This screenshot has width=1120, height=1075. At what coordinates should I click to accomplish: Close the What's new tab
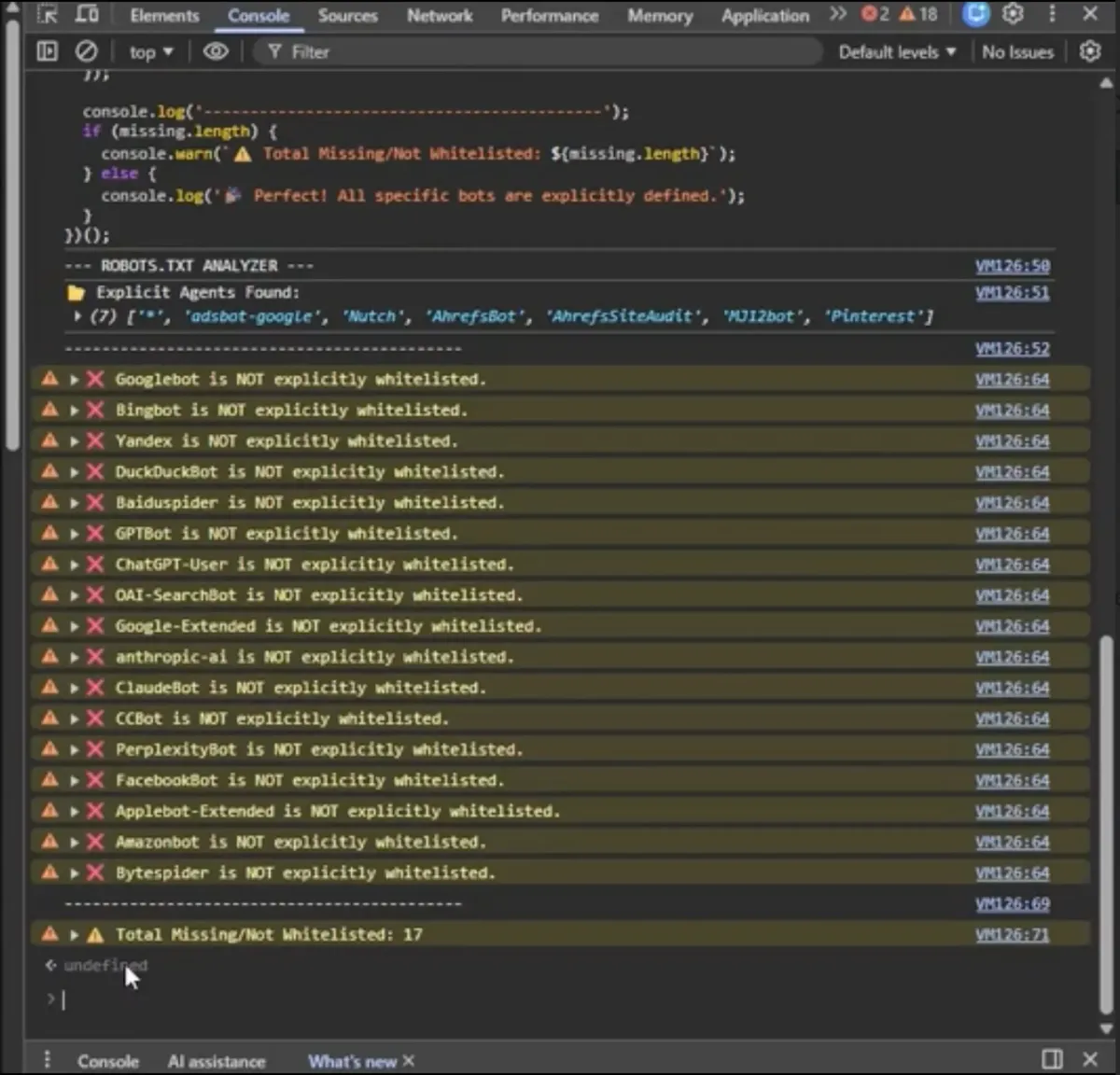point(408,1061)
